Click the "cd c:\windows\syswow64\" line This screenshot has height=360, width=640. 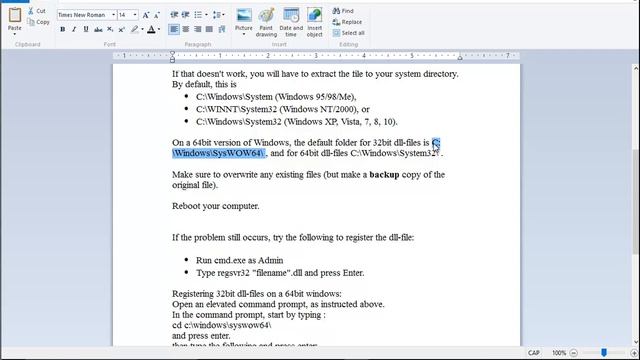(x=222, y=325)
